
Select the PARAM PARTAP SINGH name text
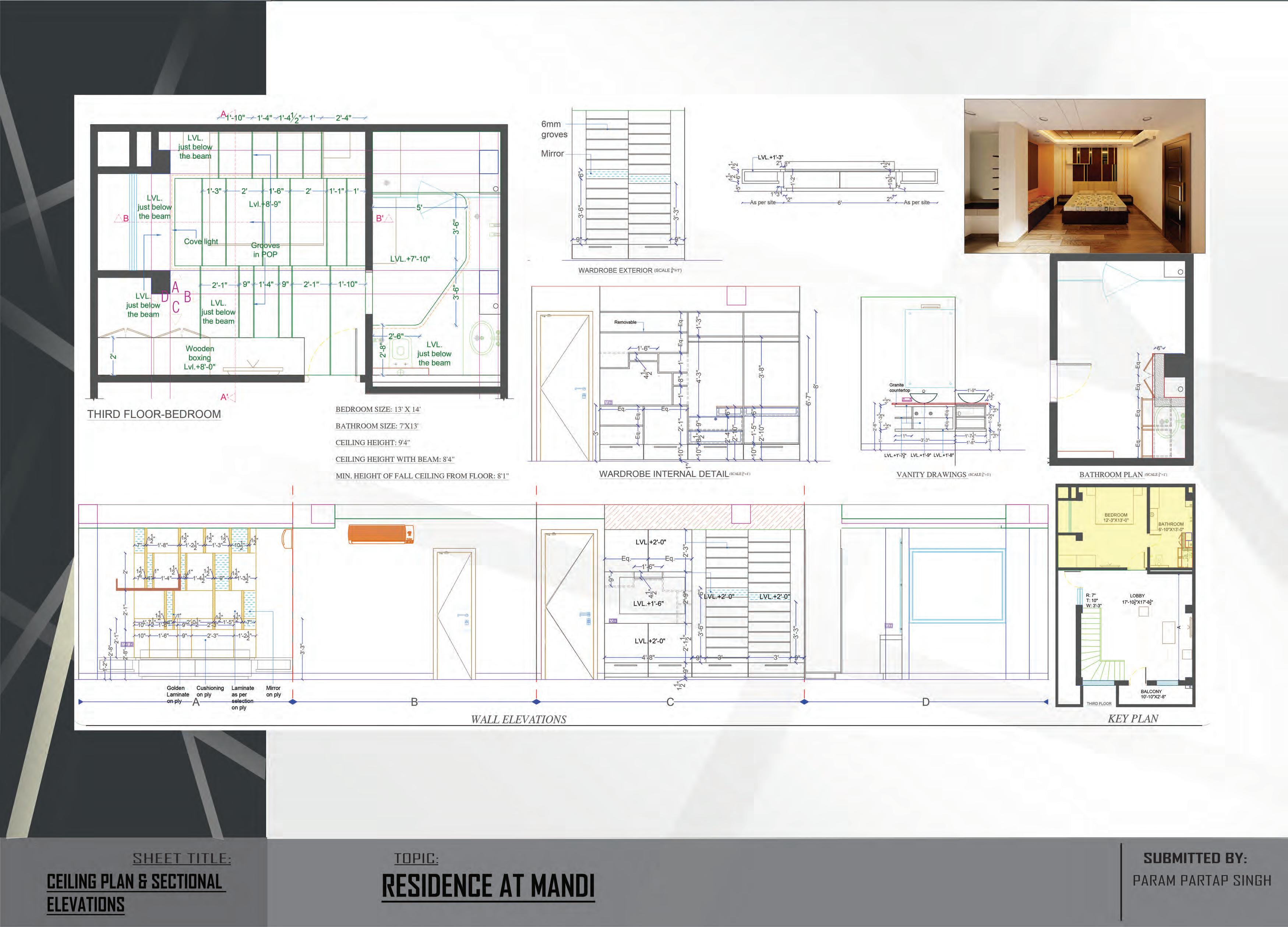1201,881
